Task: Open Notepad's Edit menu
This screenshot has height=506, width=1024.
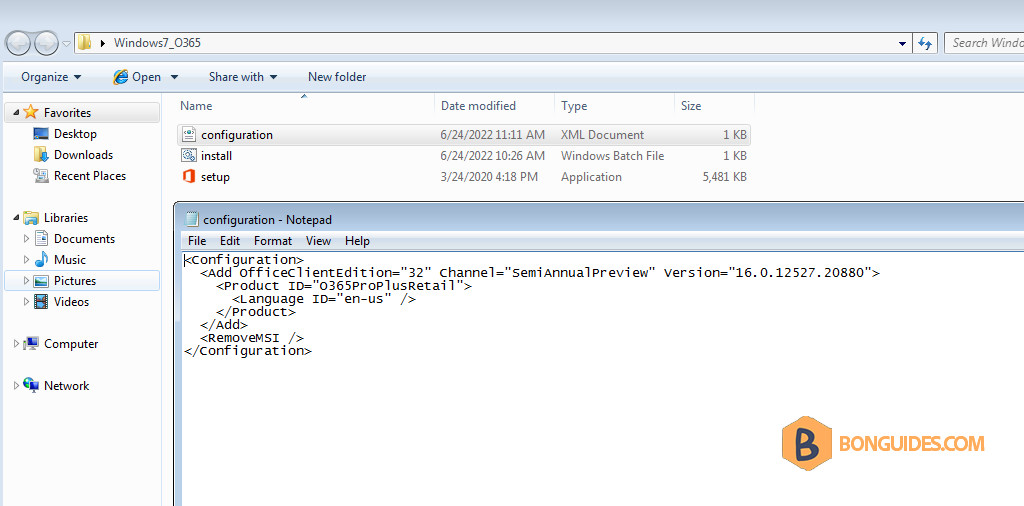Action: point(230,241)
